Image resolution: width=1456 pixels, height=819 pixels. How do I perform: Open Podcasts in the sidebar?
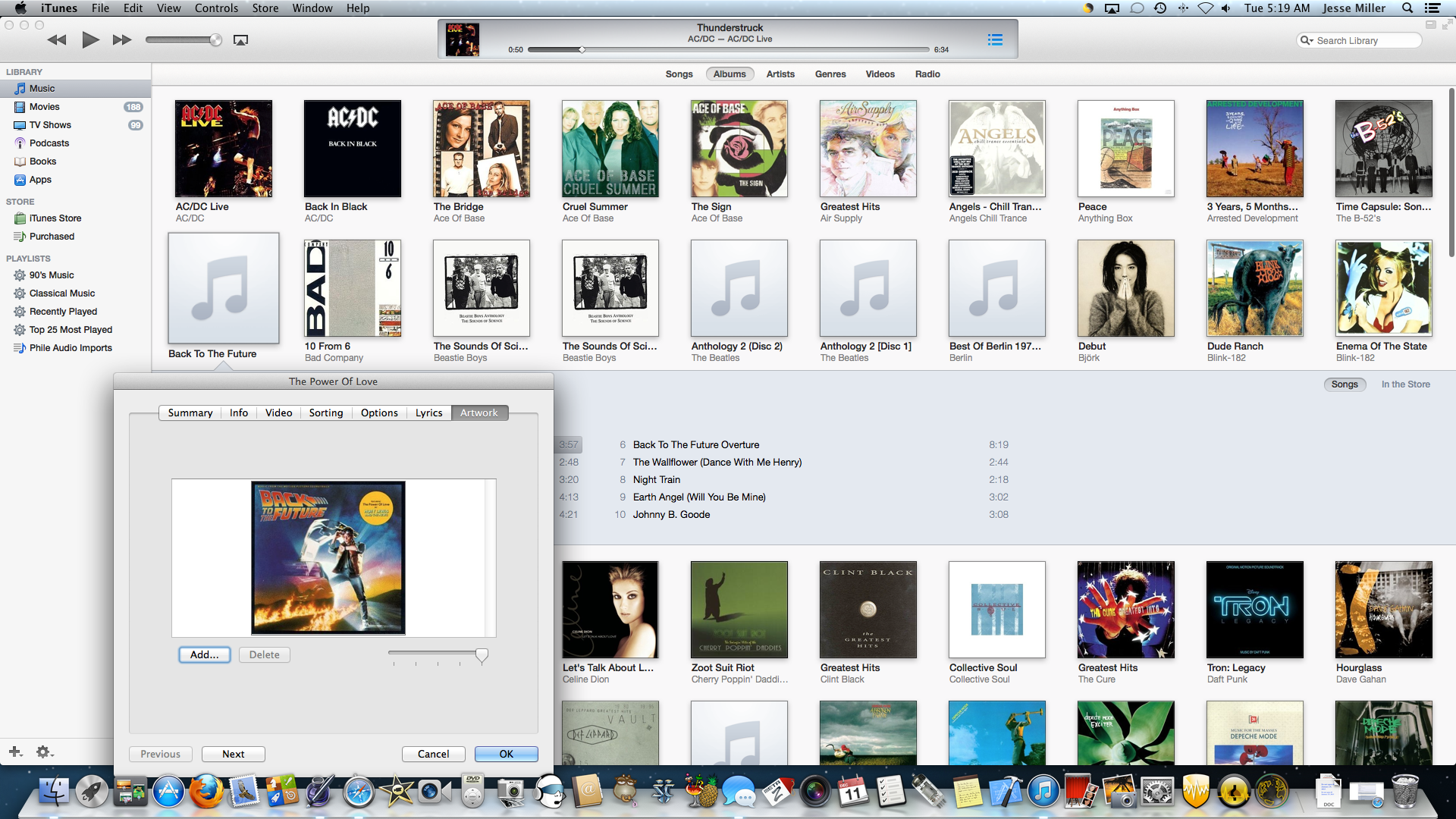click(x=76, y=143)
